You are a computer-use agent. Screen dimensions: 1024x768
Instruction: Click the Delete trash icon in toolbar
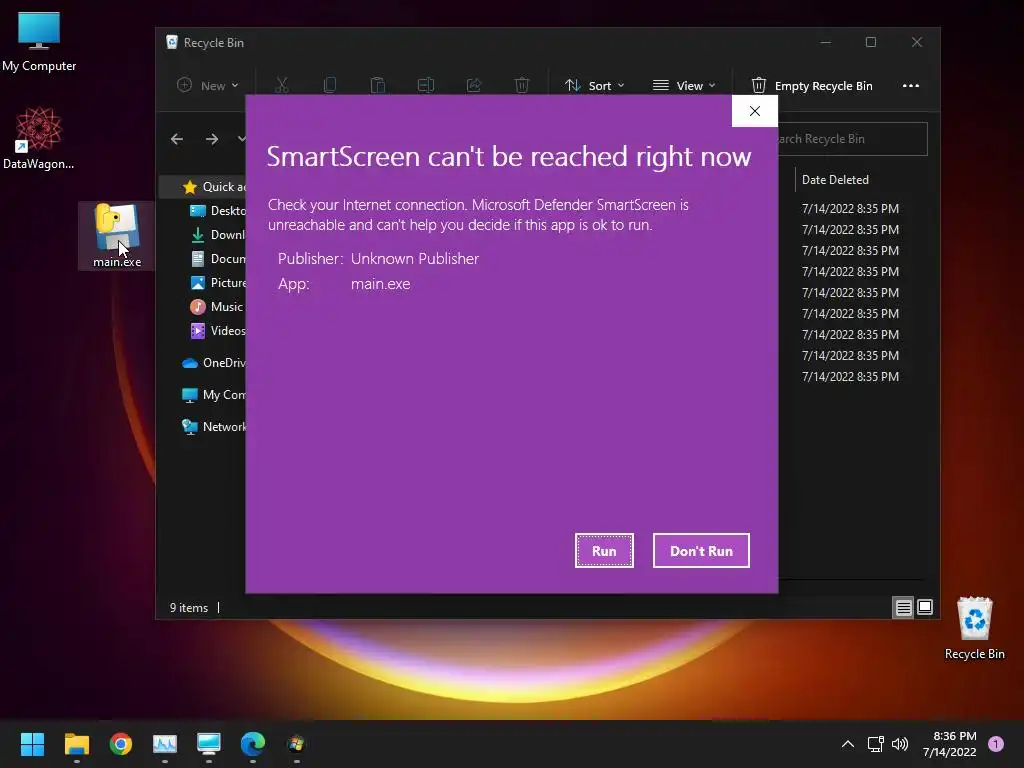[x=521, y=86]
